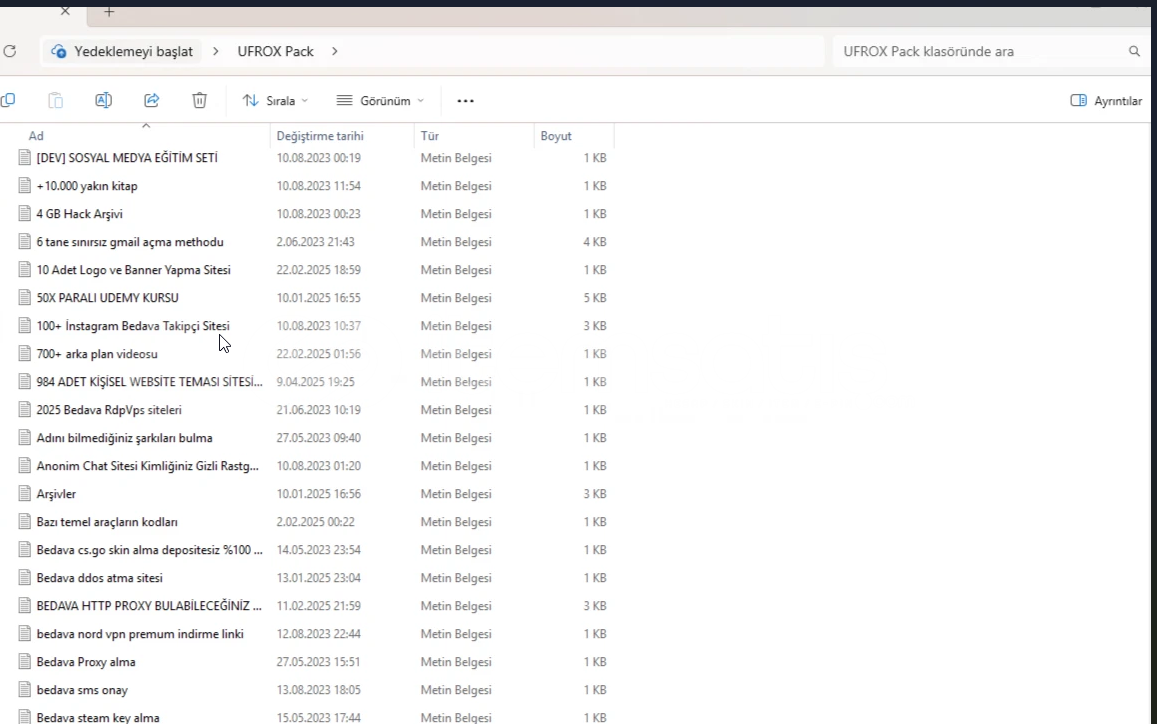Select the 50X PARALI UDEMY KURSU file
1157x724 pixels.
(108, 298)
